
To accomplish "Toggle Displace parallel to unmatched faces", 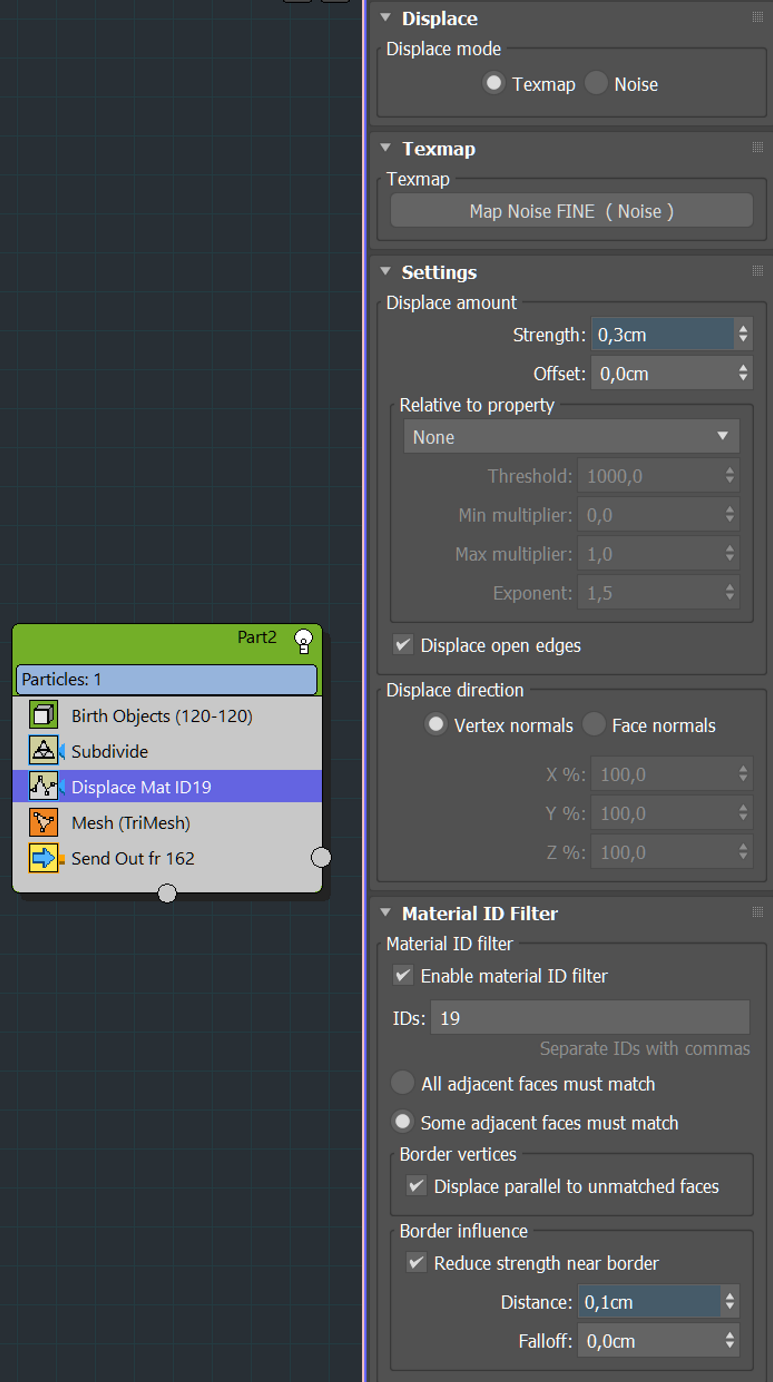I will click(x=416, y=1186).
